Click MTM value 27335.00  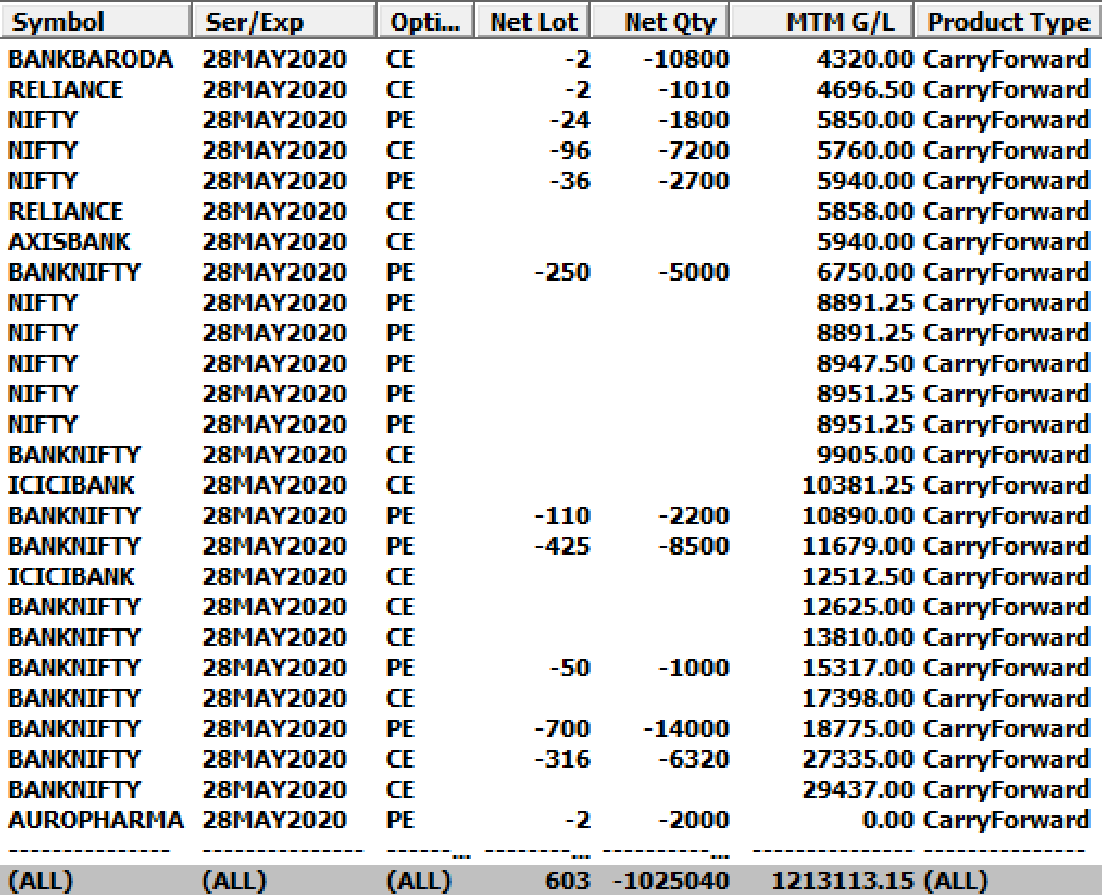coord(858,759)
